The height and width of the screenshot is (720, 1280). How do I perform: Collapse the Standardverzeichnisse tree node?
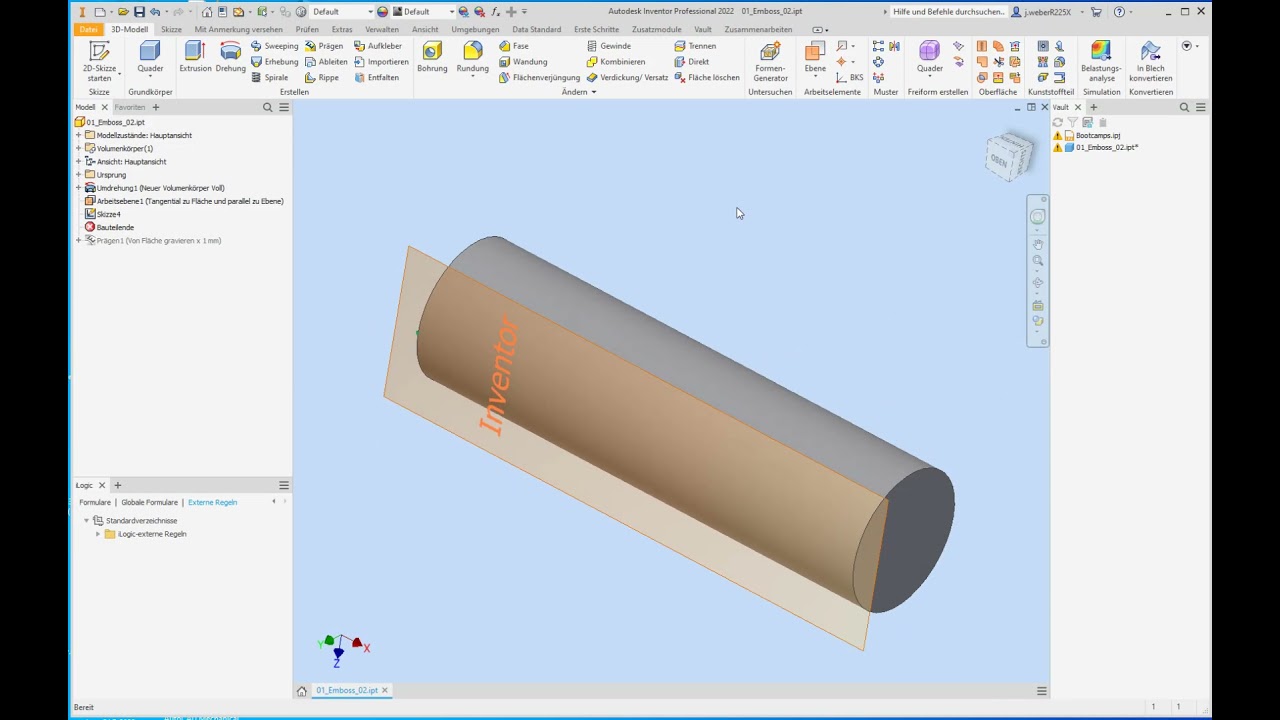(x=86, y=521)
